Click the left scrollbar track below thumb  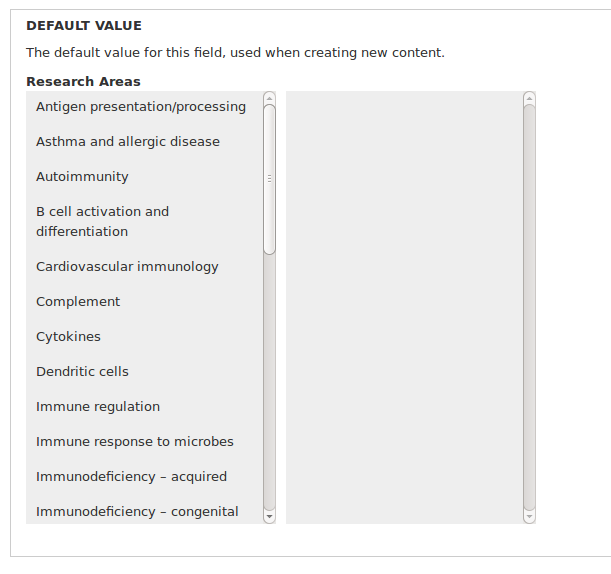click(269, 383)
